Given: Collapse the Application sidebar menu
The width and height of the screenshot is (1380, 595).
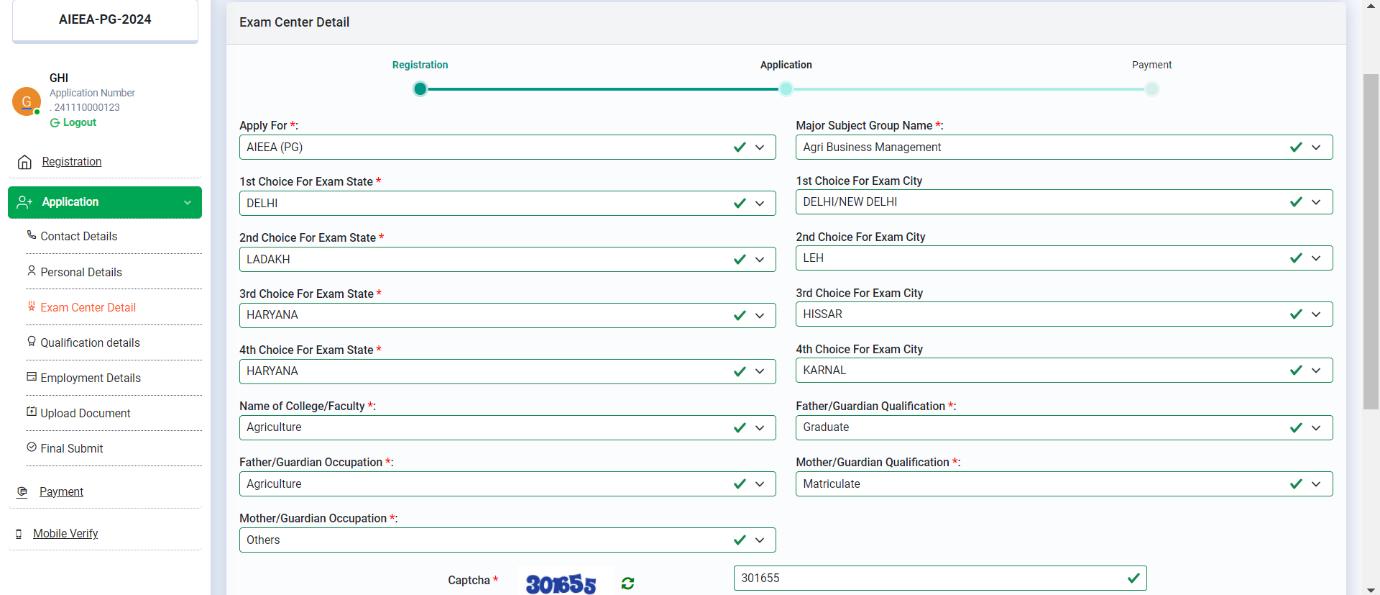Looking at the screenshot, I should (105, 202).
